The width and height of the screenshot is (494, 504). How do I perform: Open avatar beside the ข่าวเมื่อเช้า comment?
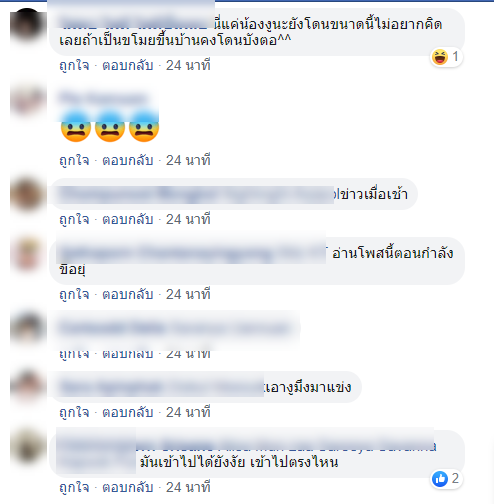27,195
